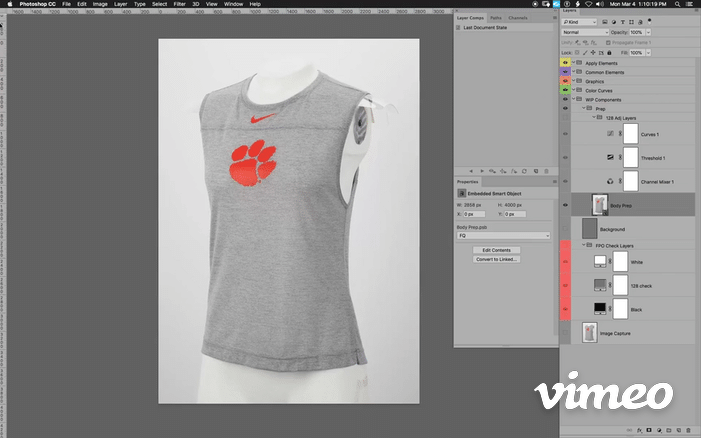The height and width of the screenshot is (438, 701).
Task: Switch to the Paths tab
Action: pos(496,18)
